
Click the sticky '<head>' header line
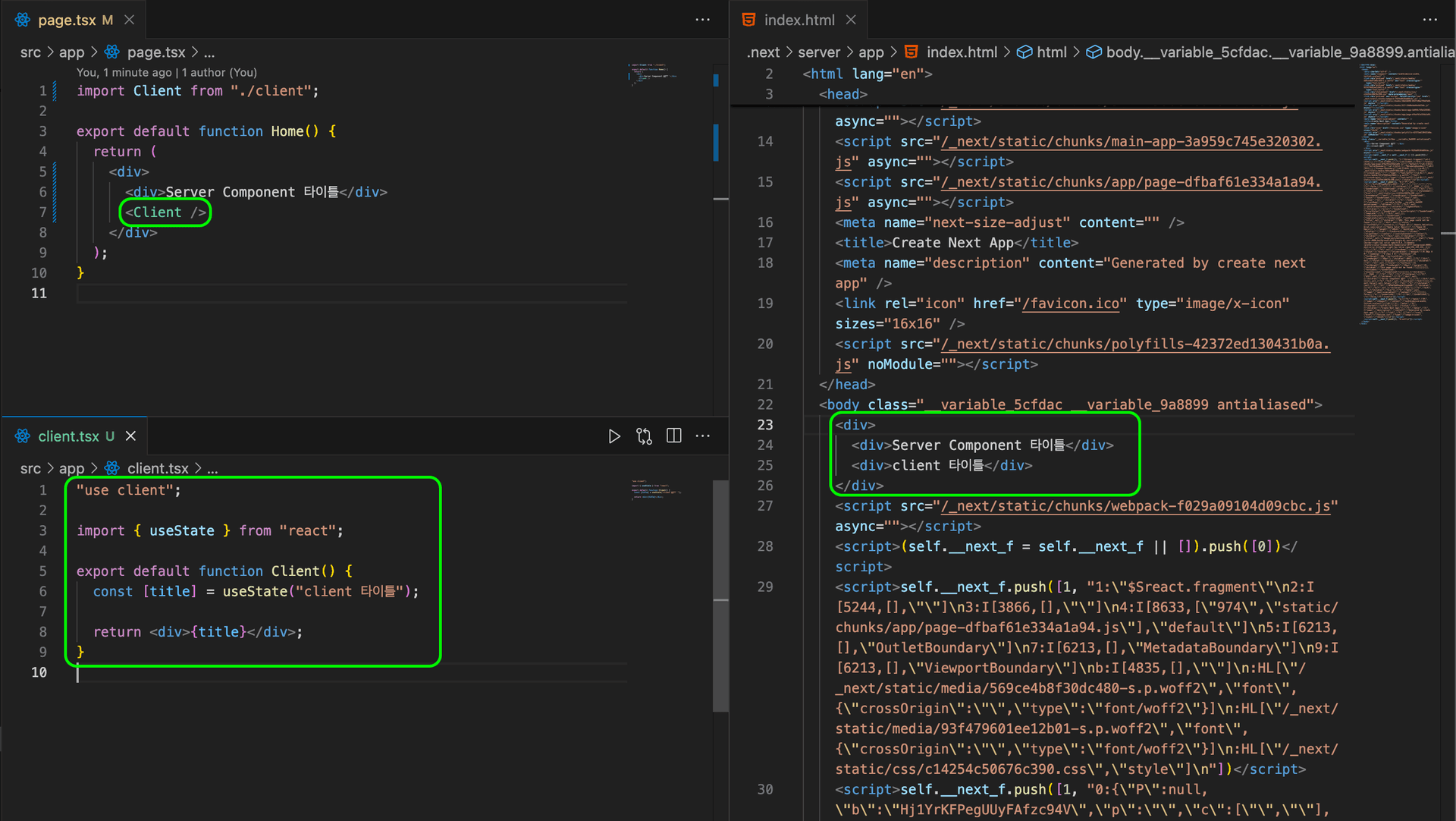(x=843, y=94)
